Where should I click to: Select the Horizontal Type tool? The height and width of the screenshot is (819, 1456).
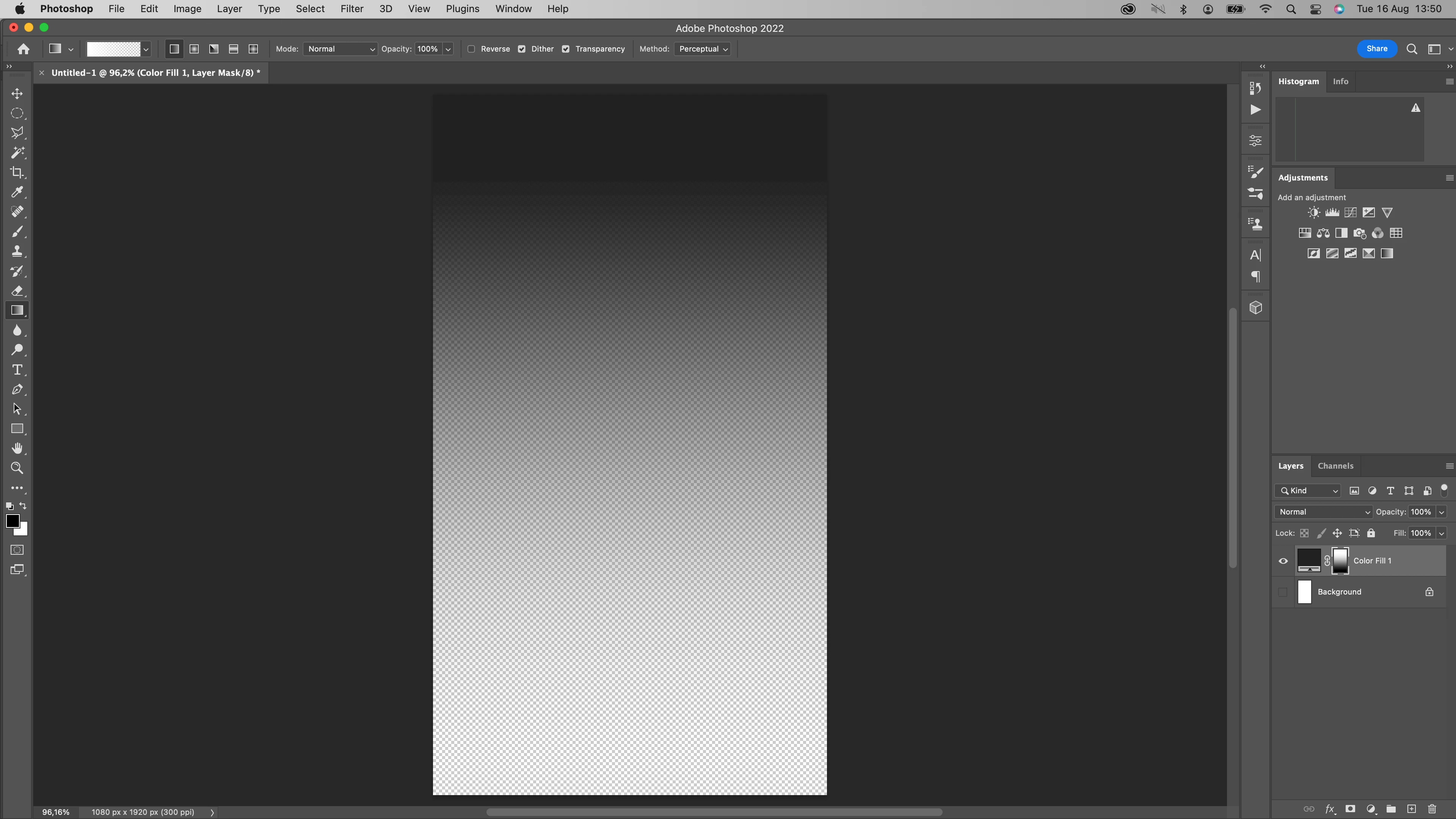click(17, 370)
